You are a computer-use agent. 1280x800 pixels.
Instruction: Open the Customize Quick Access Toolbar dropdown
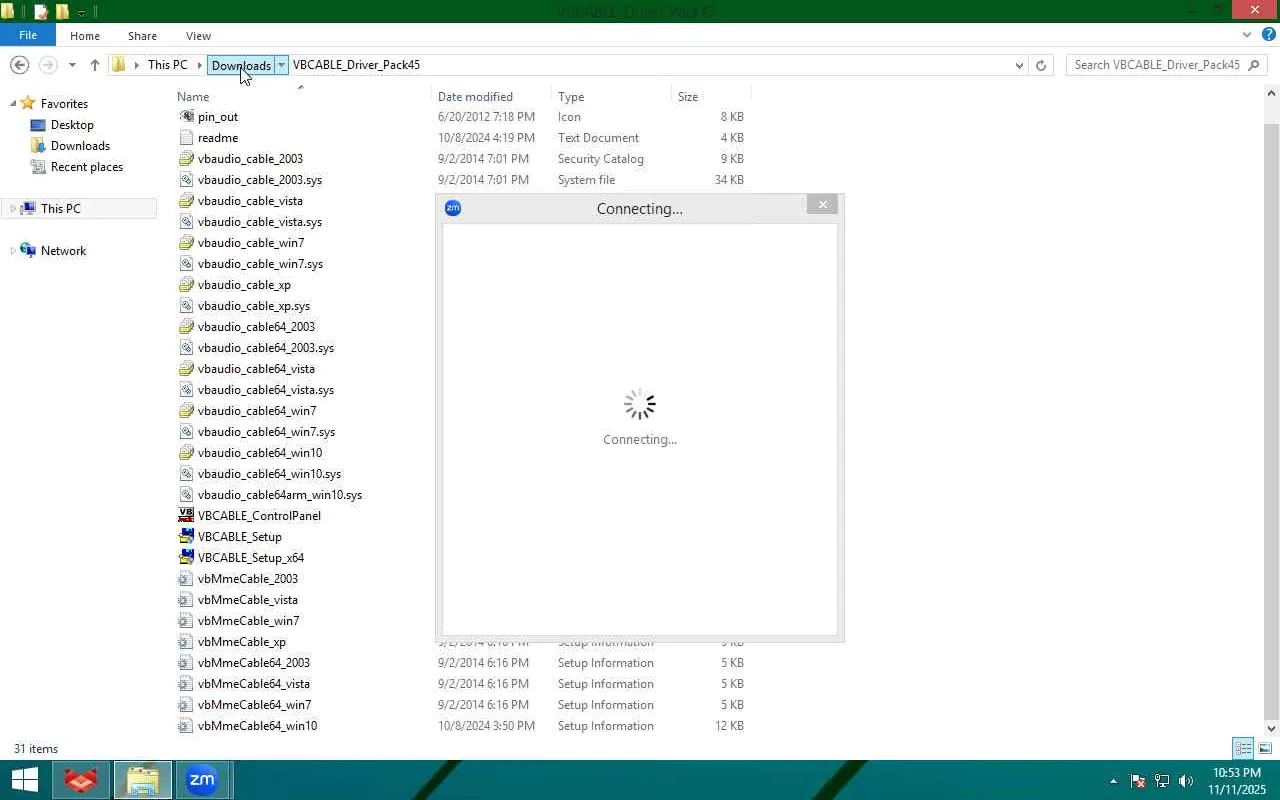pyautogui.click(x=82, y=12)
